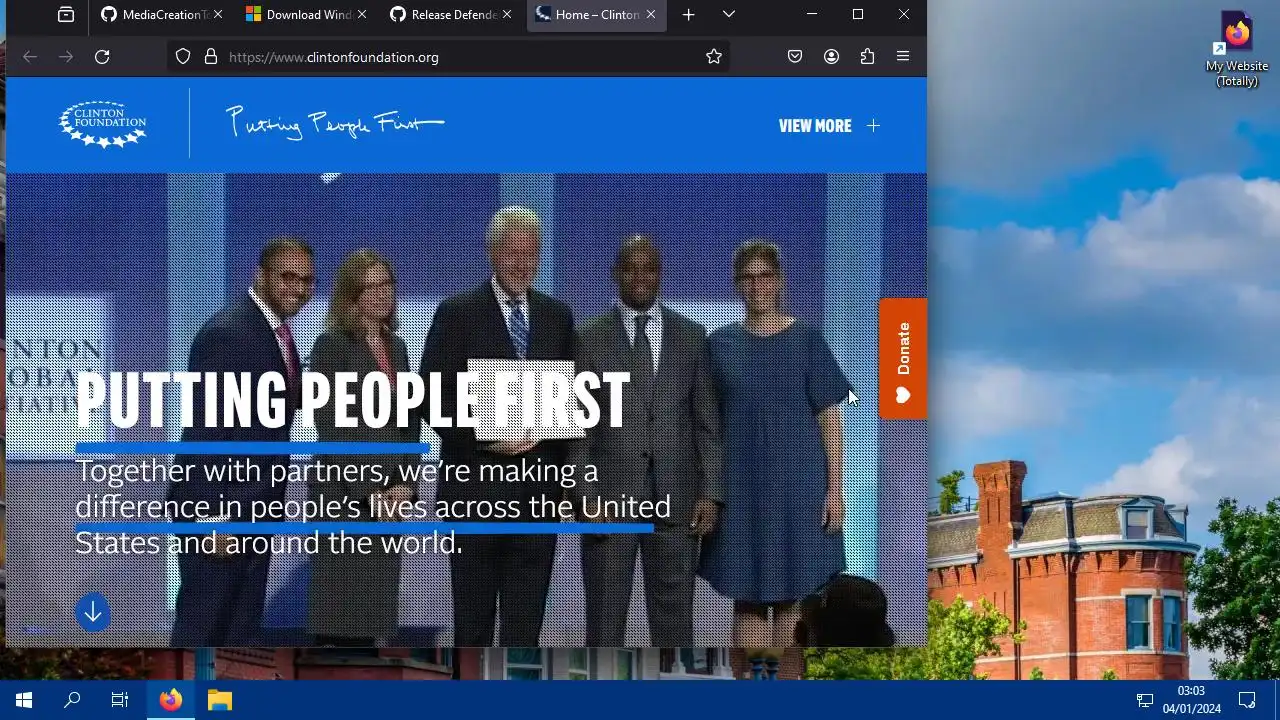Maximize the Firefox window
Image resolution: width=1280 pixels, height=720 pixels.
(858, 15)
